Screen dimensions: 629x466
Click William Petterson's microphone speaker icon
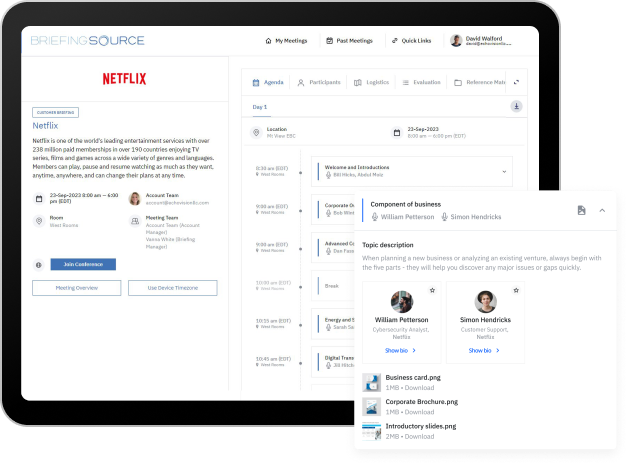(x=375, y=217)
